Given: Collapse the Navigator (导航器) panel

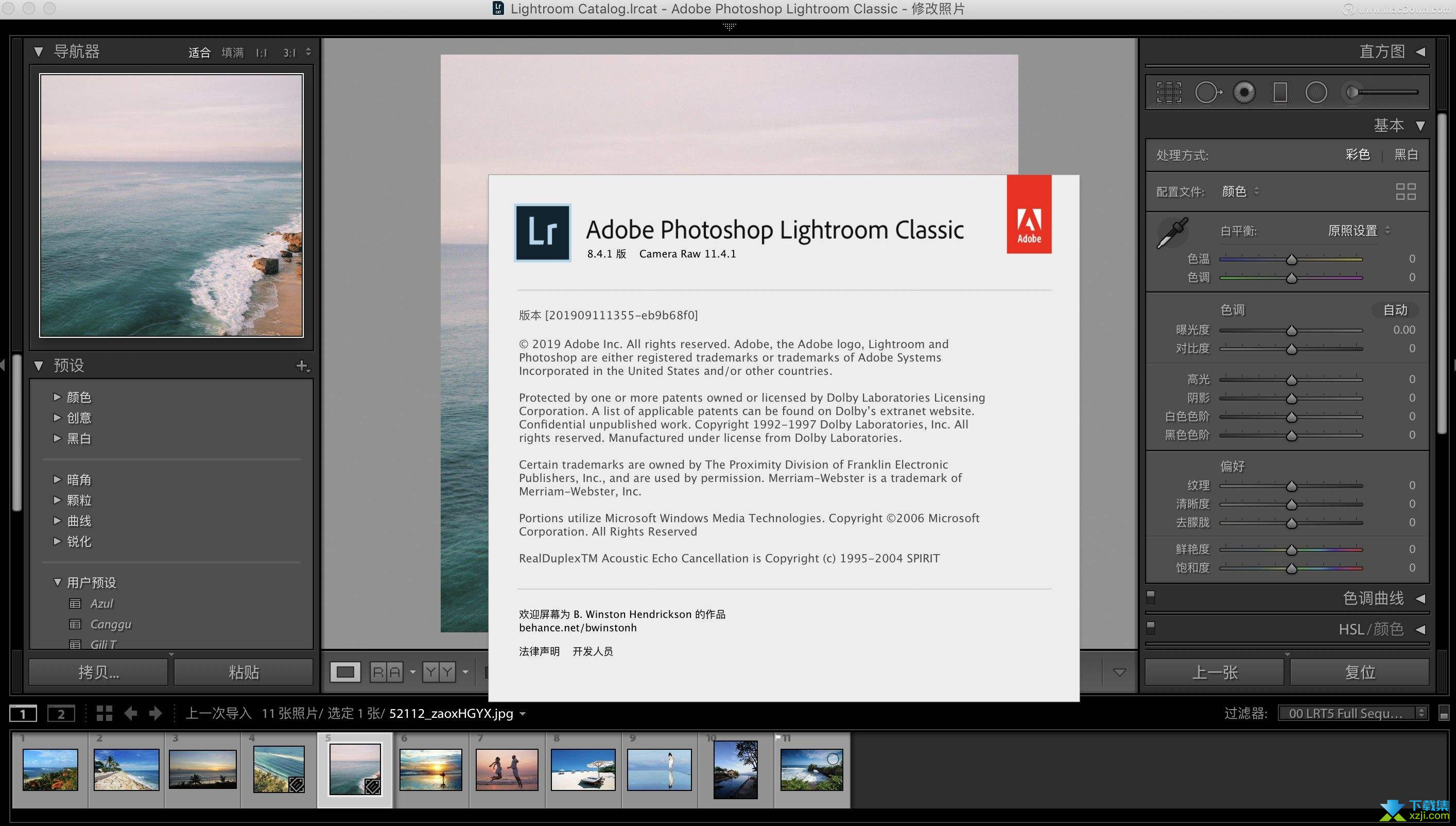Looking at the screenshot, I should click(x=39, y=51).
